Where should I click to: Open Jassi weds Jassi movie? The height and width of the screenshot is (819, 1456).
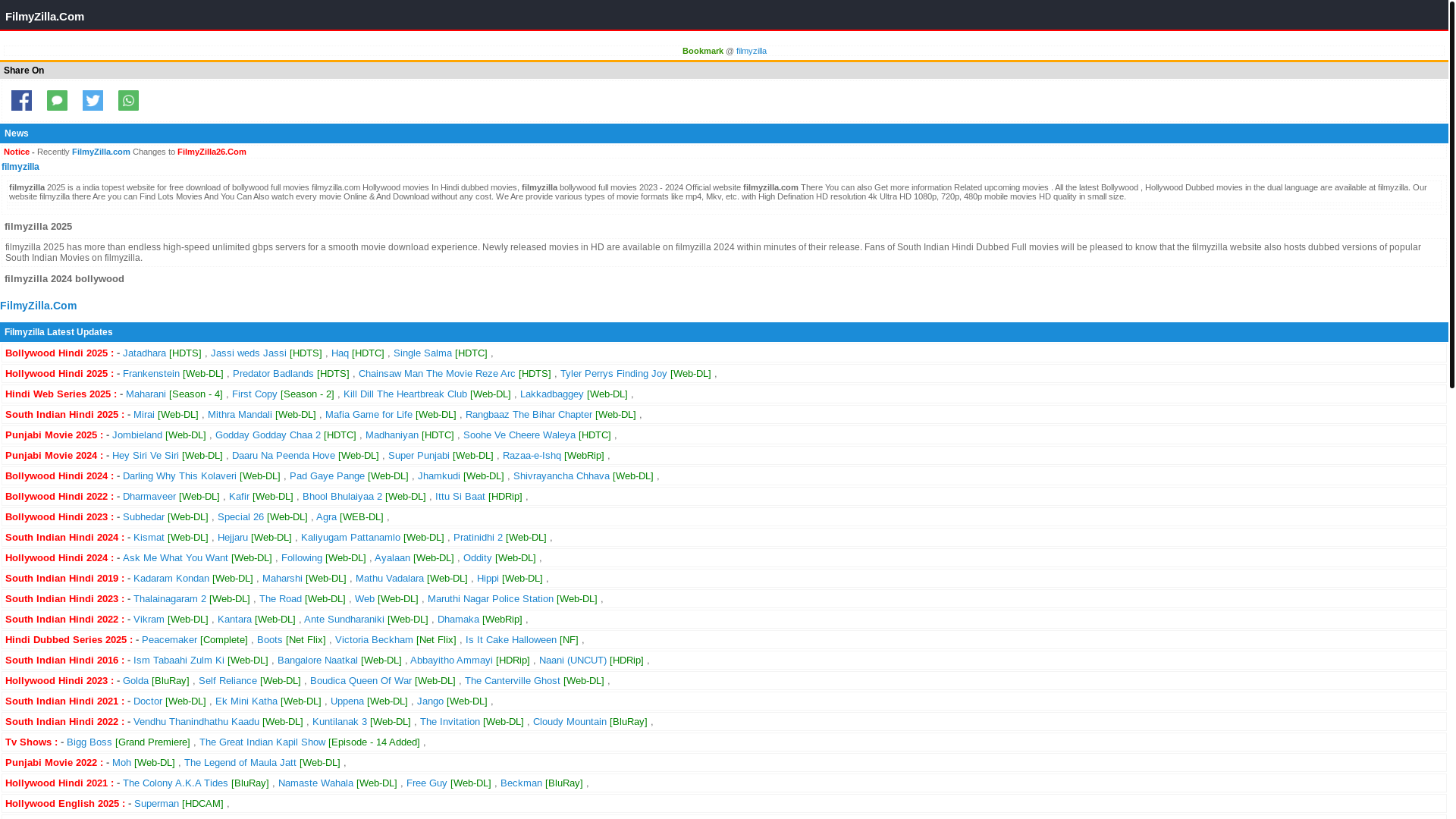[249, 353]
